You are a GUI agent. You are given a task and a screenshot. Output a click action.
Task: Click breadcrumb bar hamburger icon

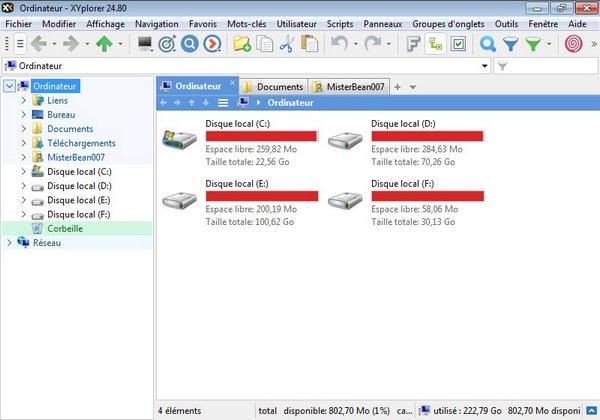[x=223, y=103]
